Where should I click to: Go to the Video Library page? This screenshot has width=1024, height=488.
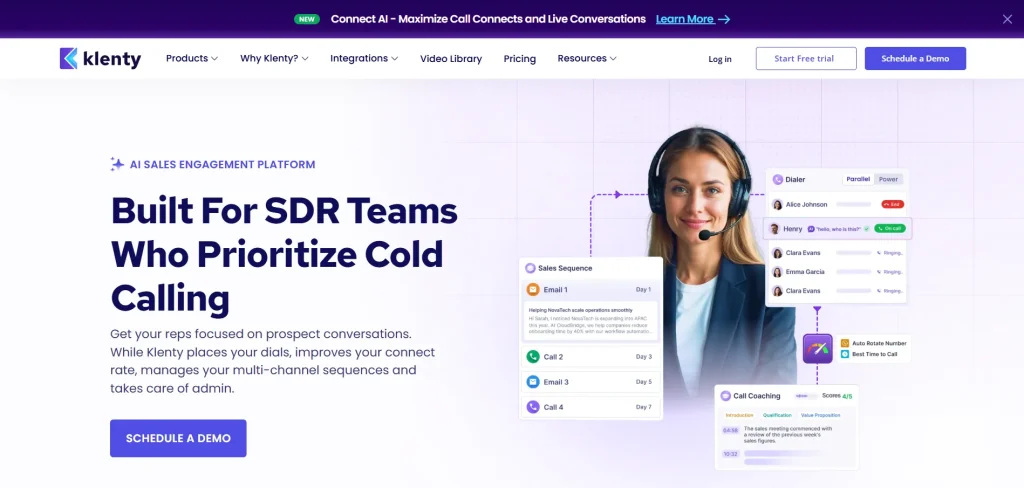(x=451, y=59)
